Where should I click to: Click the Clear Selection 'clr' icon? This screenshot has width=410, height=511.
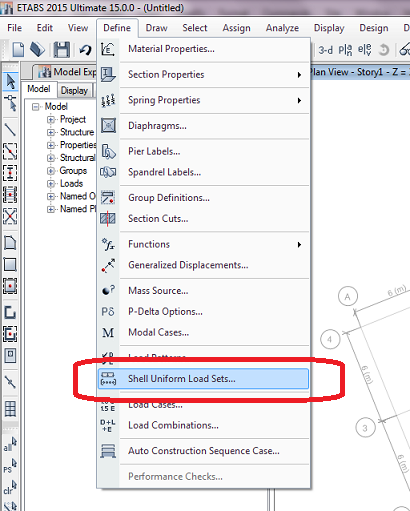pyautogui.click(x=10, y=488)
